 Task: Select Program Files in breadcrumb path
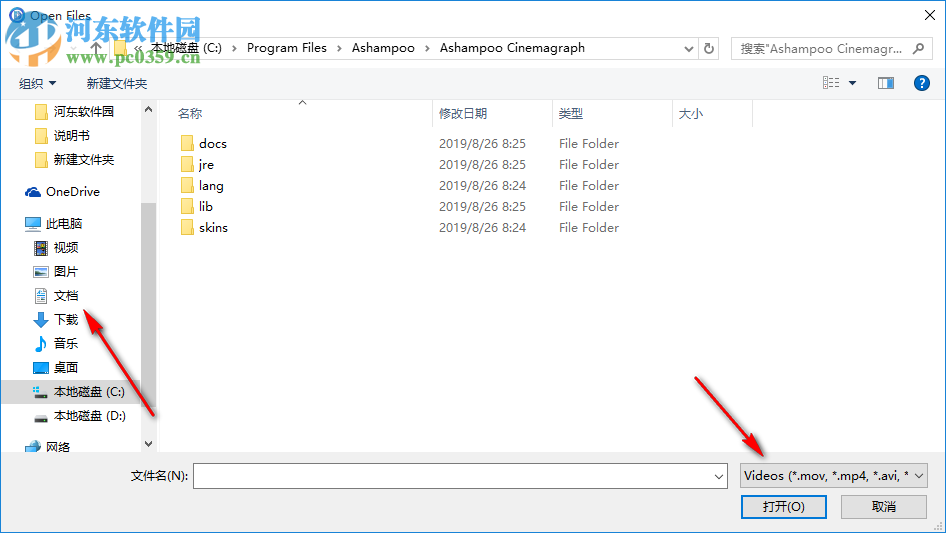287,48
